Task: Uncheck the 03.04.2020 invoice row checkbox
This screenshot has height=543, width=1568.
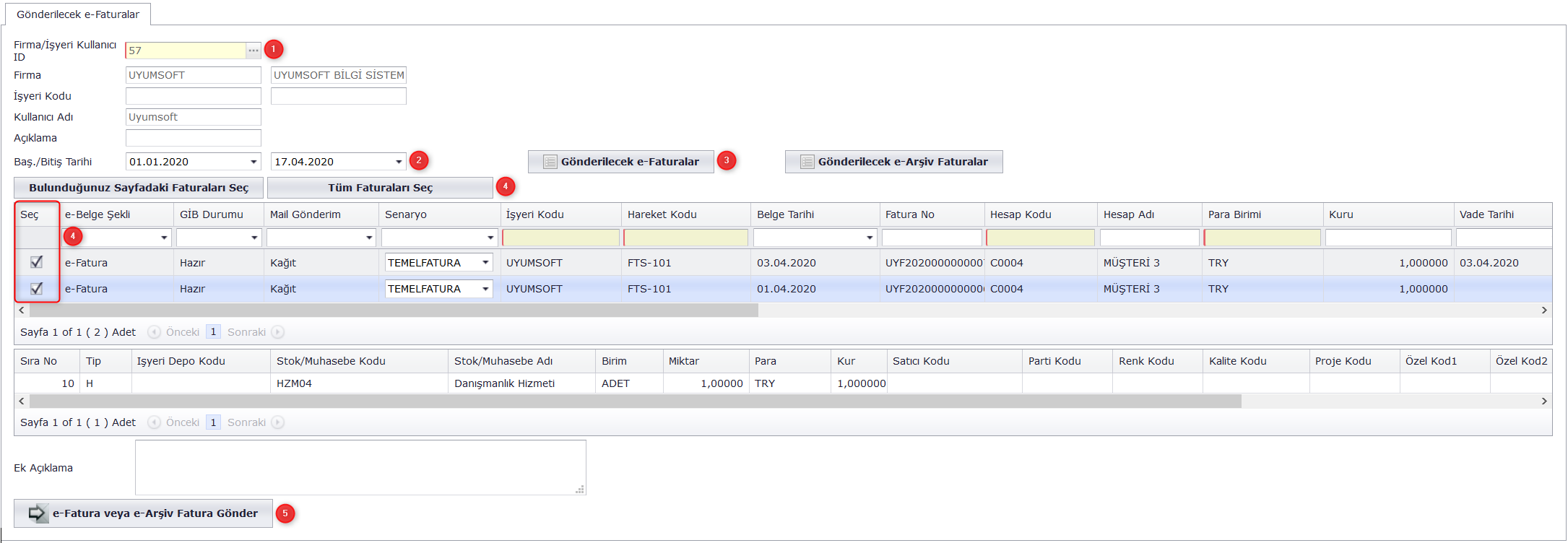Action: pos(37,263)
